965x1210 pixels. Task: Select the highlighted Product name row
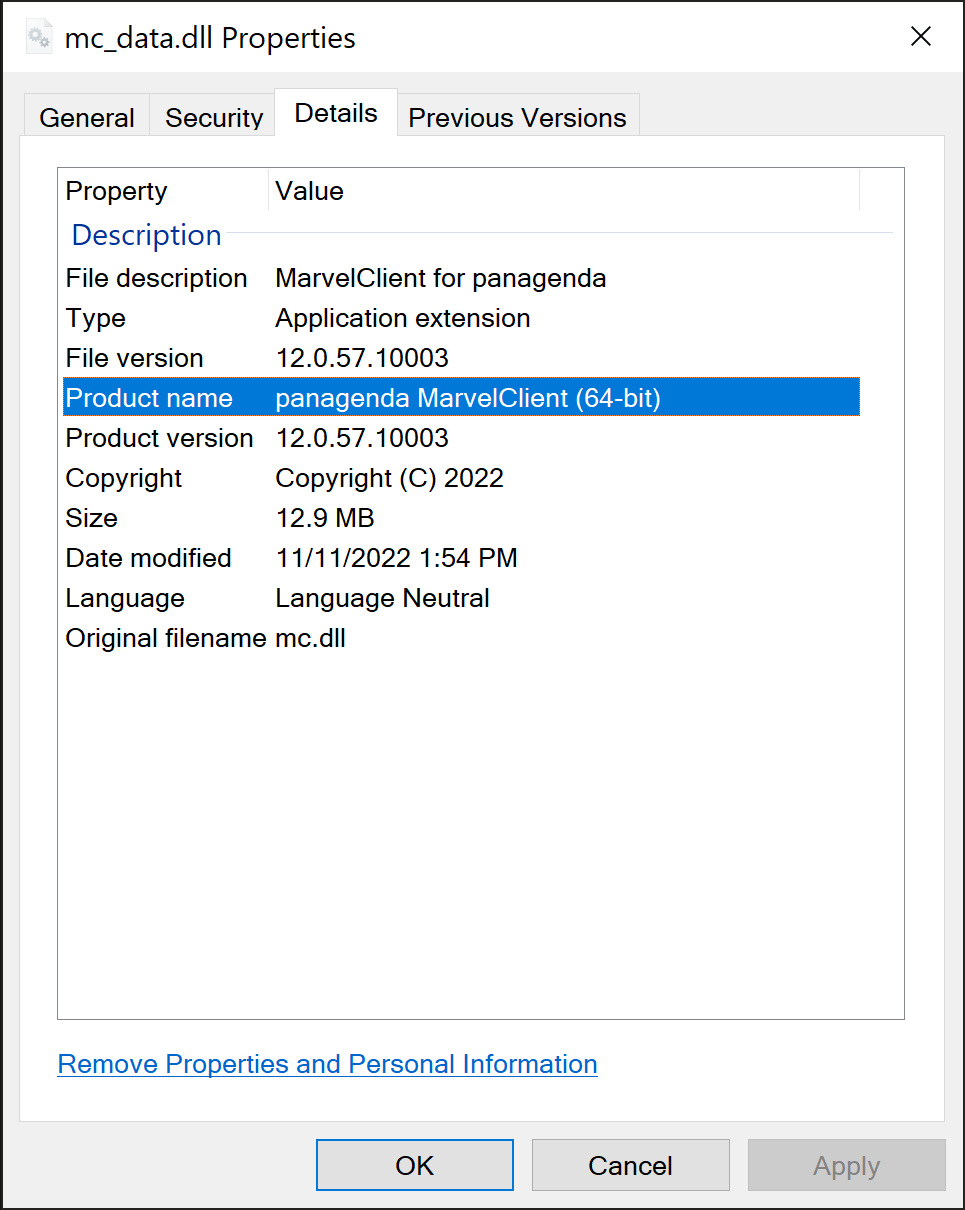tap(461, 398)
